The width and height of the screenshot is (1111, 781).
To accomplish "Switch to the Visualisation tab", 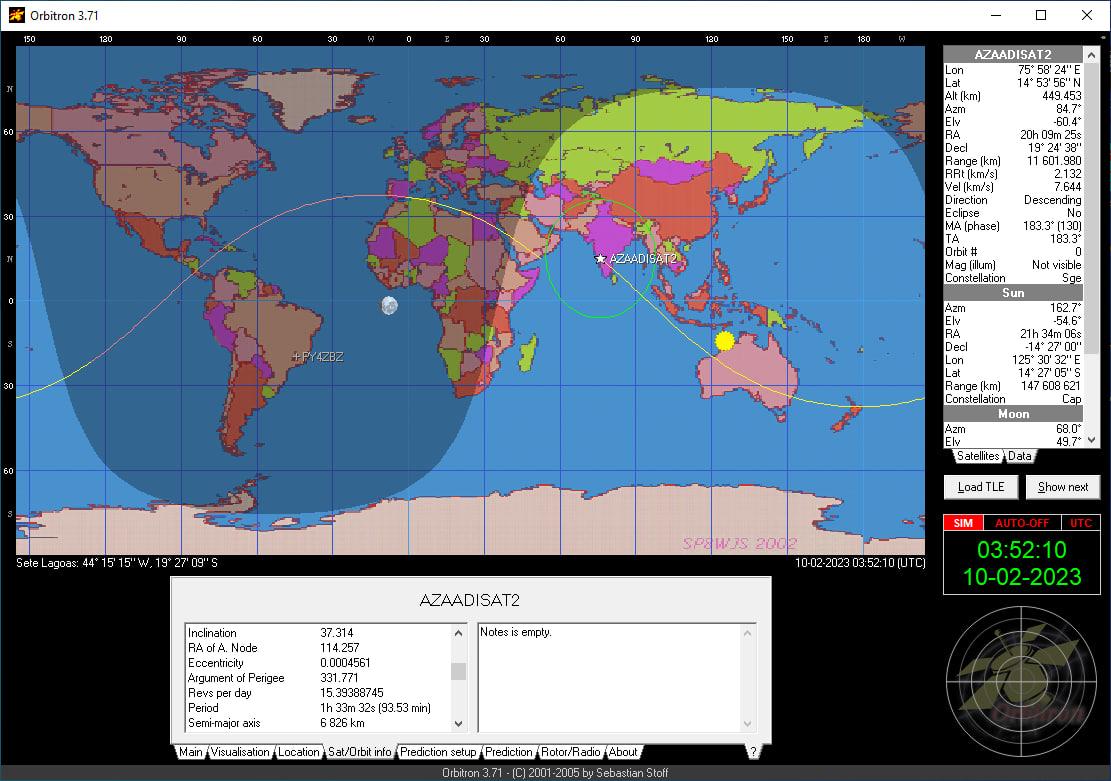I will tap(239, 752).
